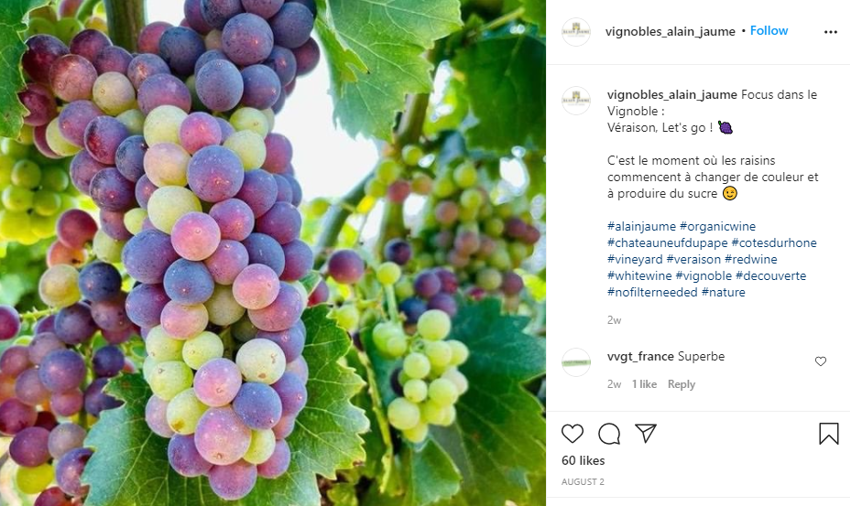
Task: Show who liked vvgt_france's comment
Action: click(x=644, y=384)
